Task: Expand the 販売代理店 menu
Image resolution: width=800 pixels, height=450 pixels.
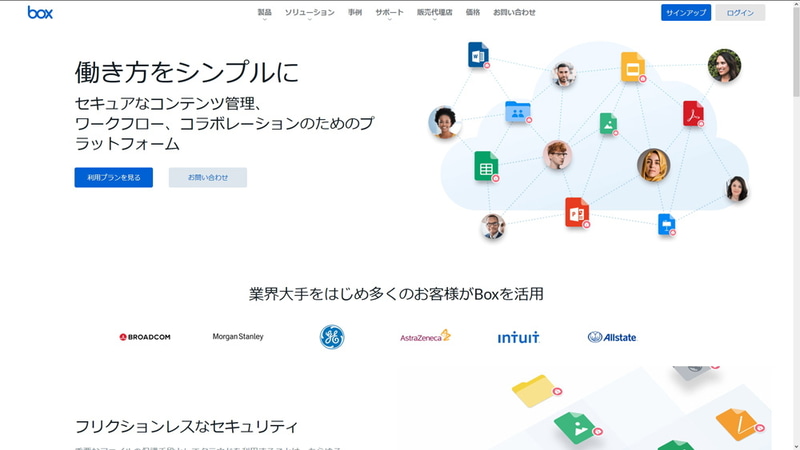Action: click(x=435, y=13)
